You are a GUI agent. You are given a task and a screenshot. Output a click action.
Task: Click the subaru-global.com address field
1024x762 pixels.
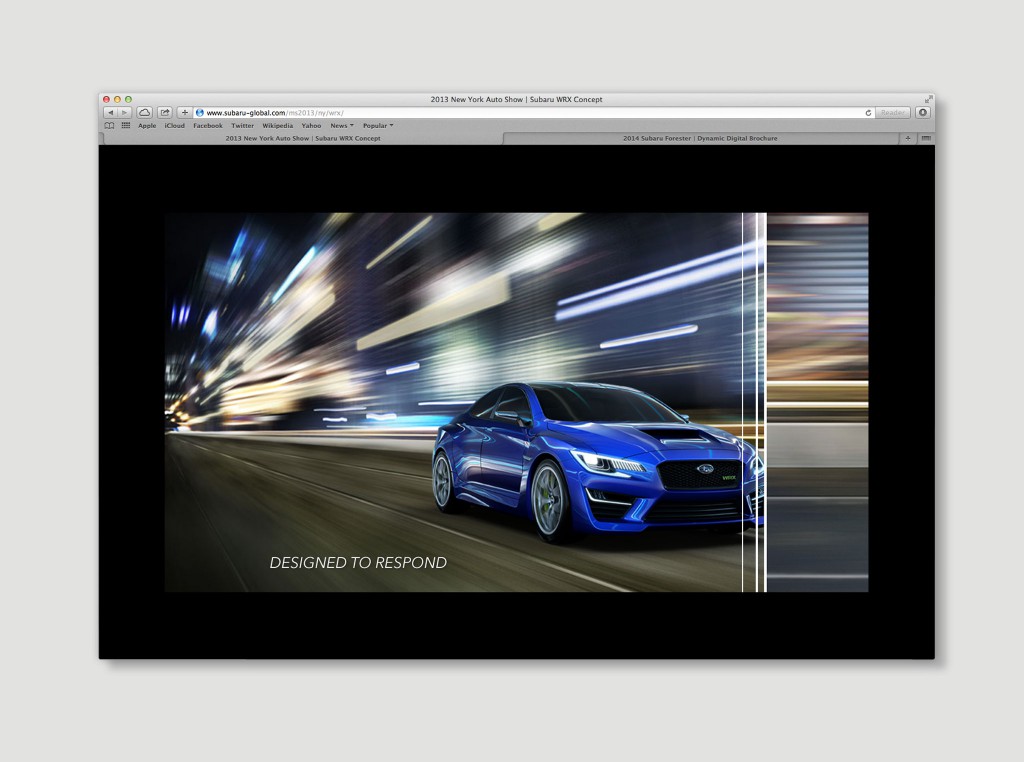pos(534,113)
